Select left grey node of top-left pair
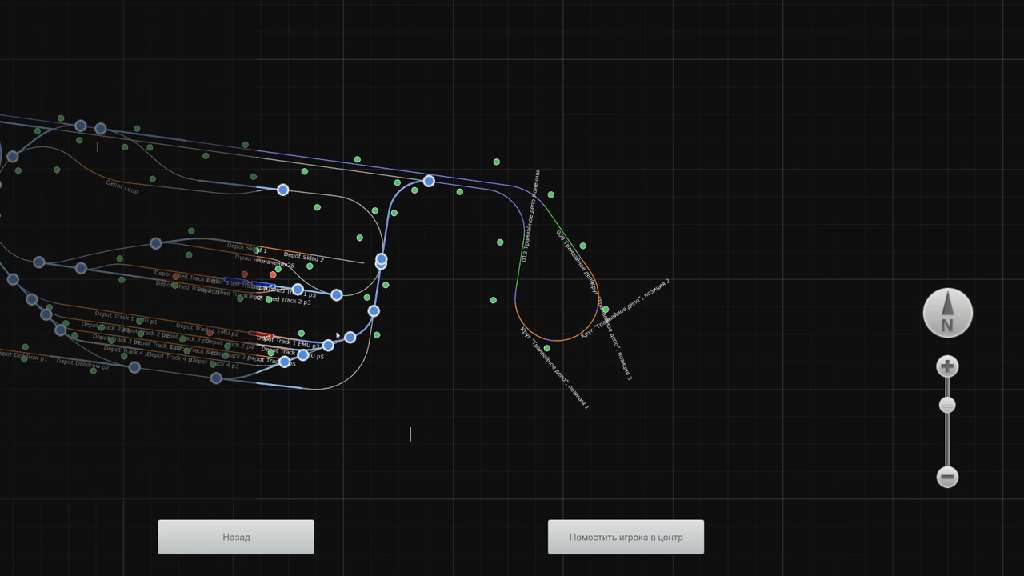 coord(81,126)
